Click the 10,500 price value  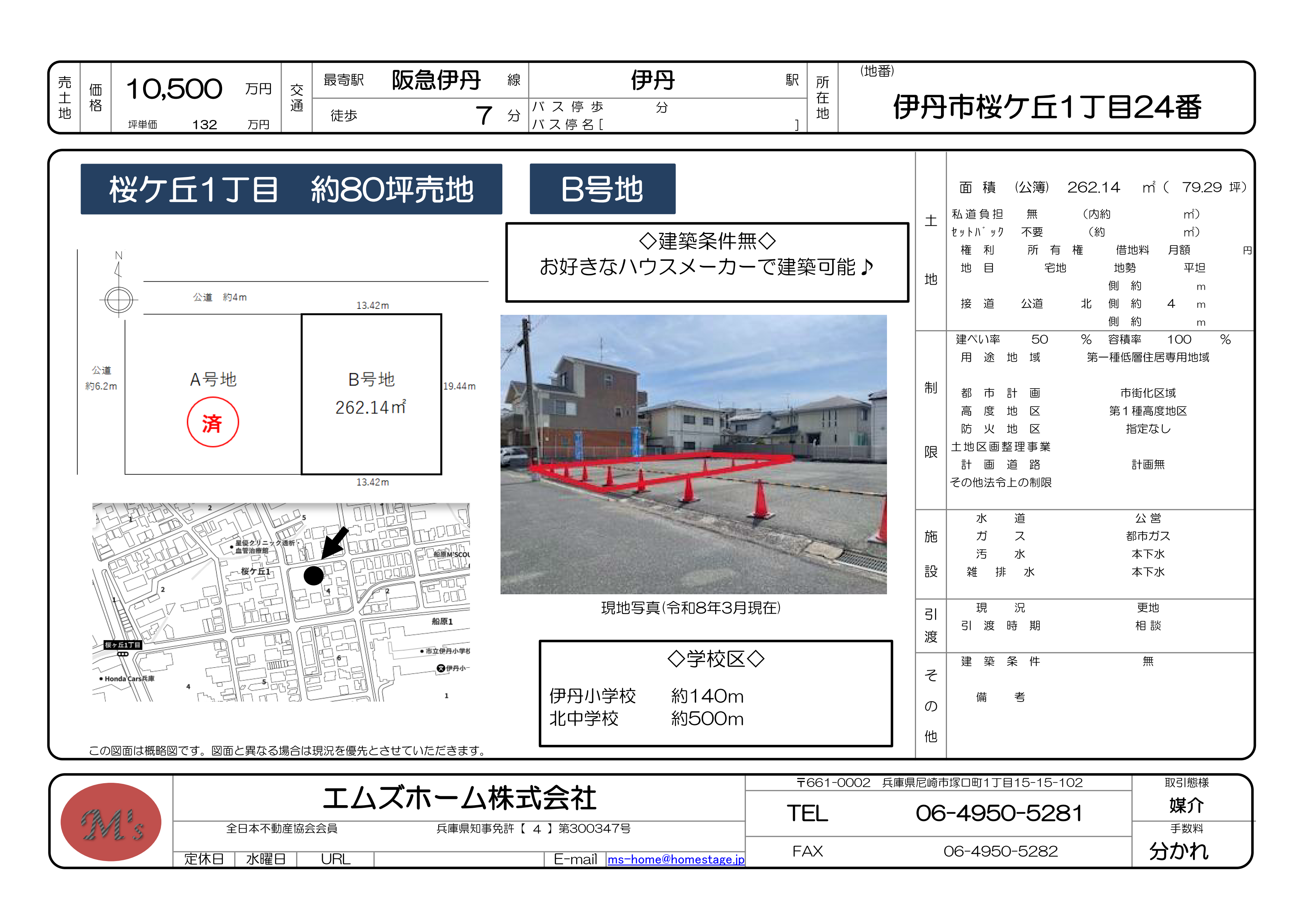point(174,89)
